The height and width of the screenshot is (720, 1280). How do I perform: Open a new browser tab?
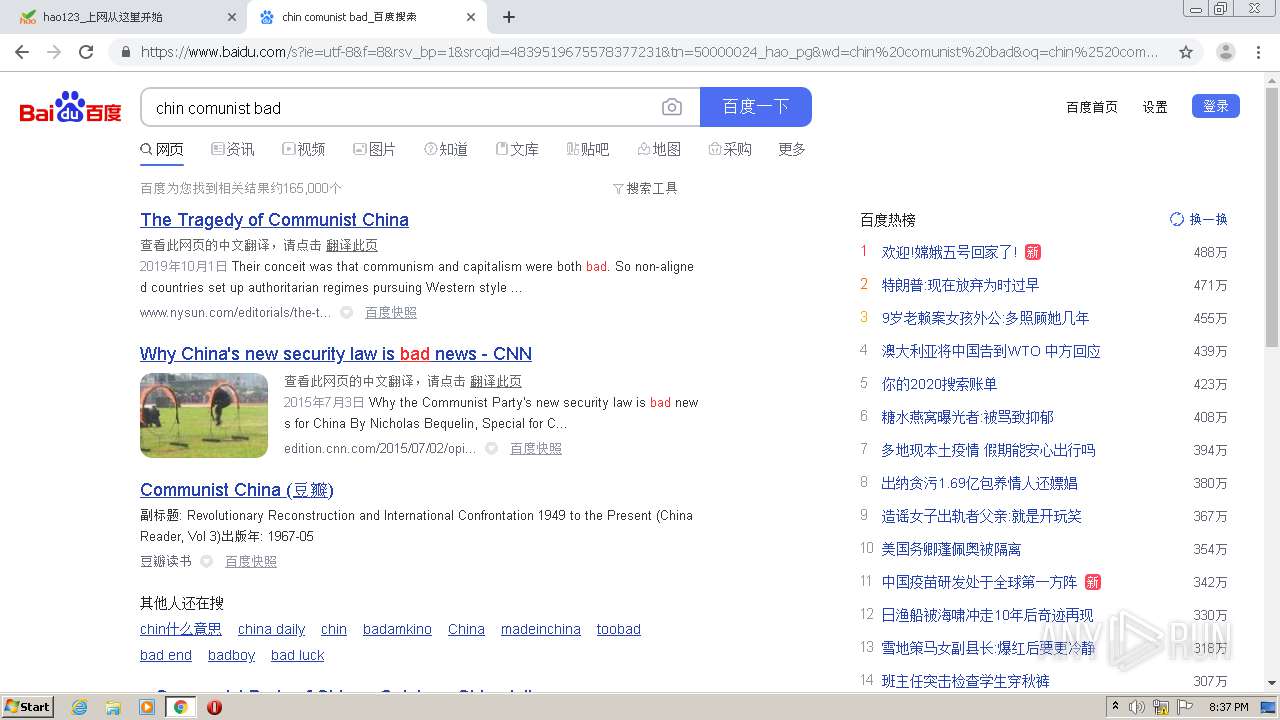(x=509, y=17)
